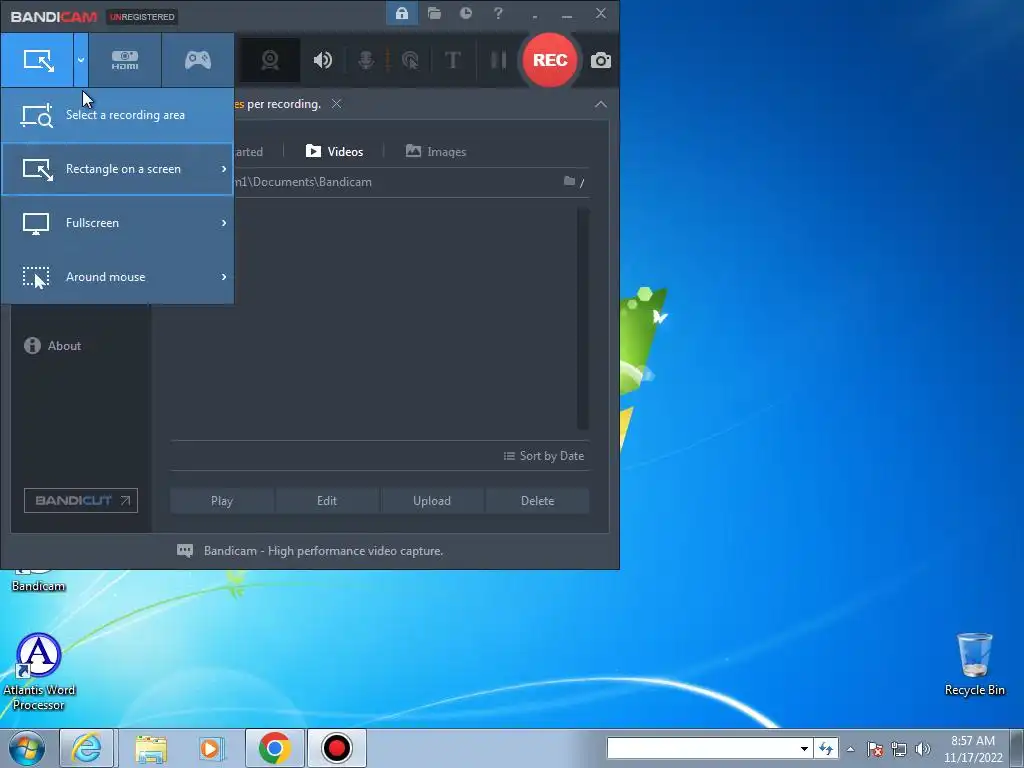The width and height of the screenshot is (1024, 768).
Task: Launch Google Chrome from taskbar
Action: click(275, 748)
